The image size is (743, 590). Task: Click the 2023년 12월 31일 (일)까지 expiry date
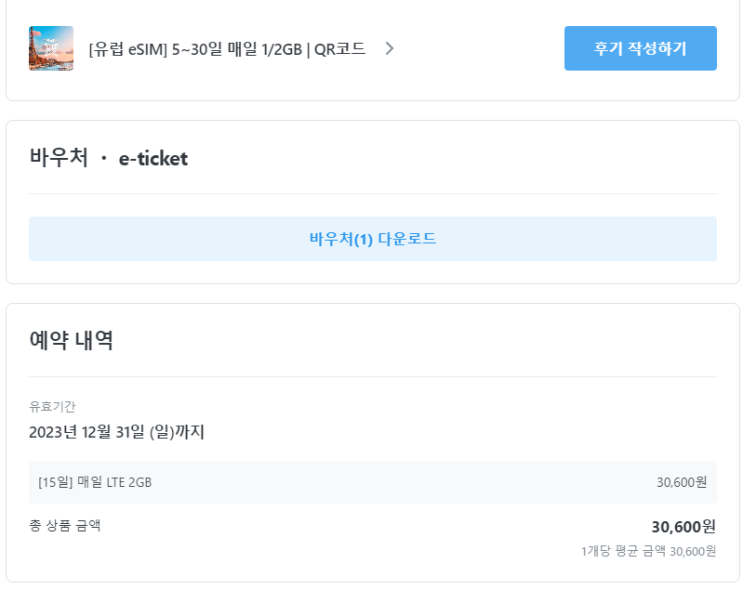click(116, 432)
